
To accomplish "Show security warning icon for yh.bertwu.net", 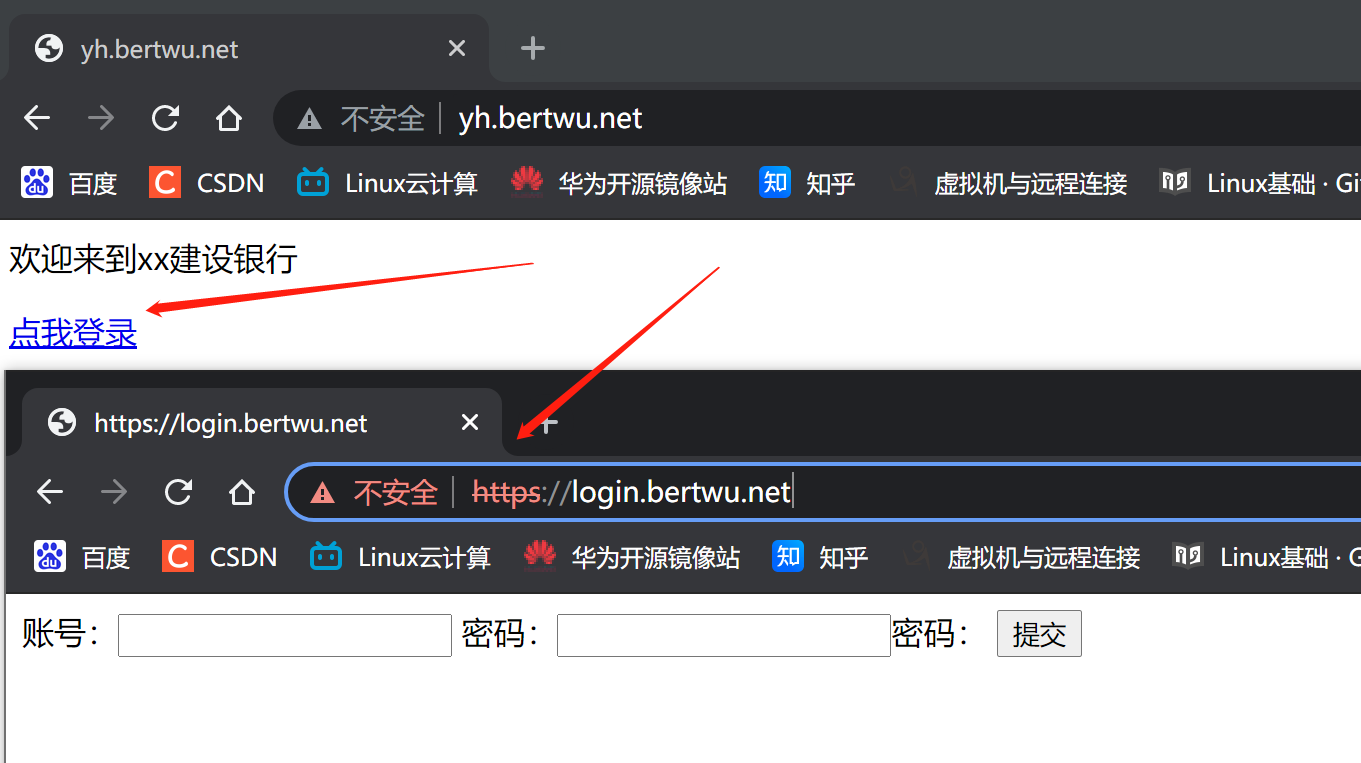I will point(309,120).
